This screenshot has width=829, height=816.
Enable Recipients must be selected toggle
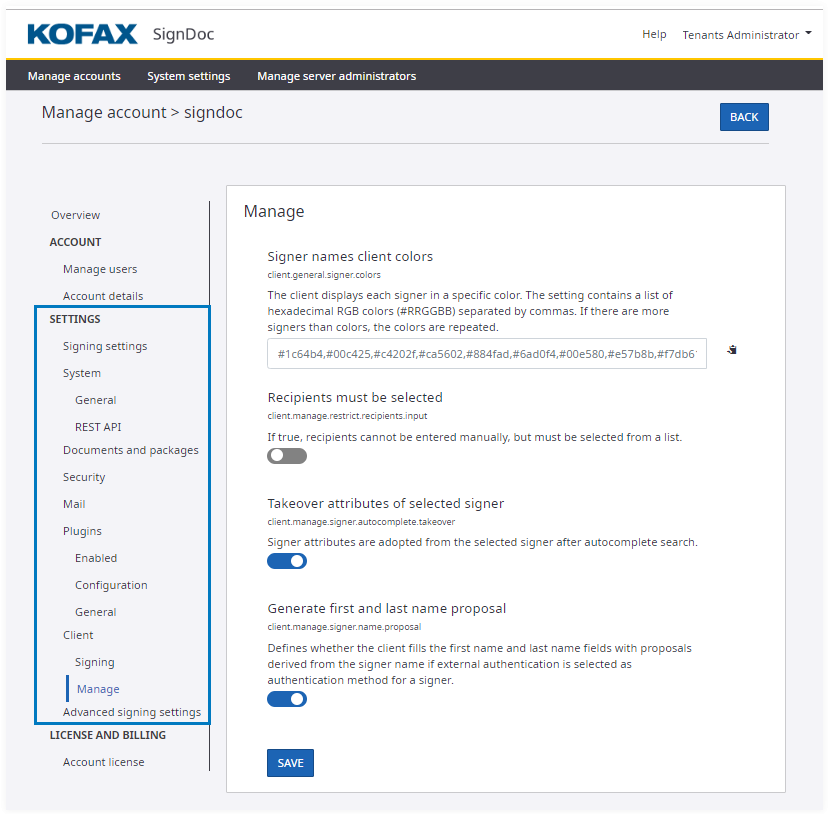287,456
